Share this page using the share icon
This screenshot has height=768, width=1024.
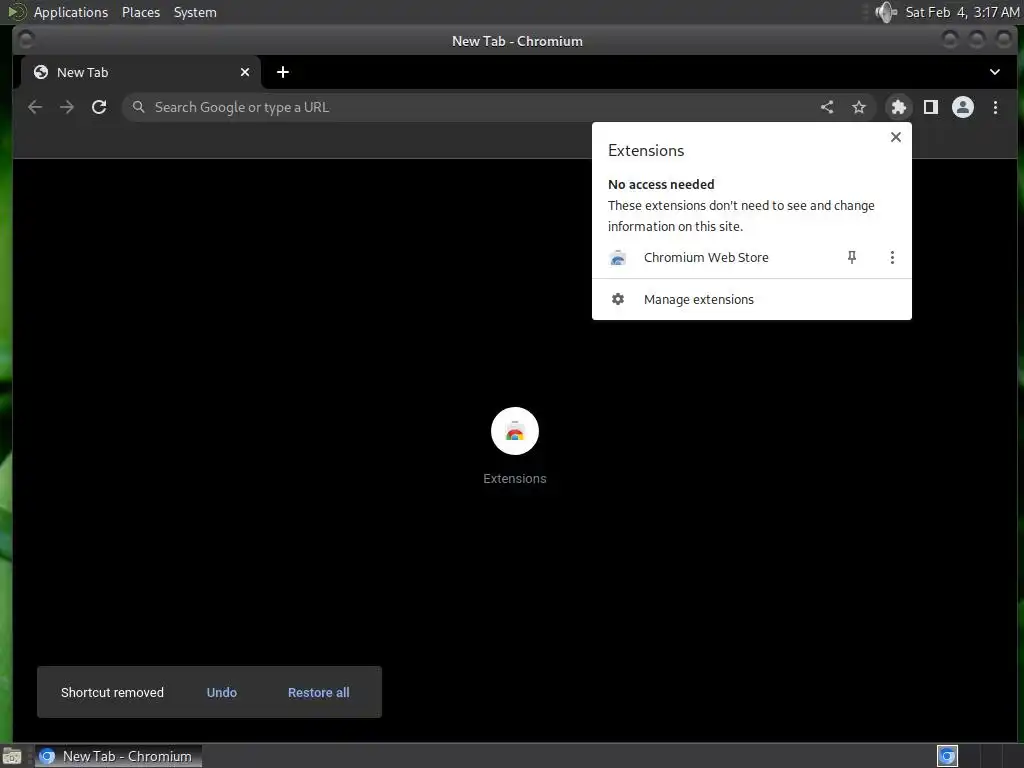827,107
